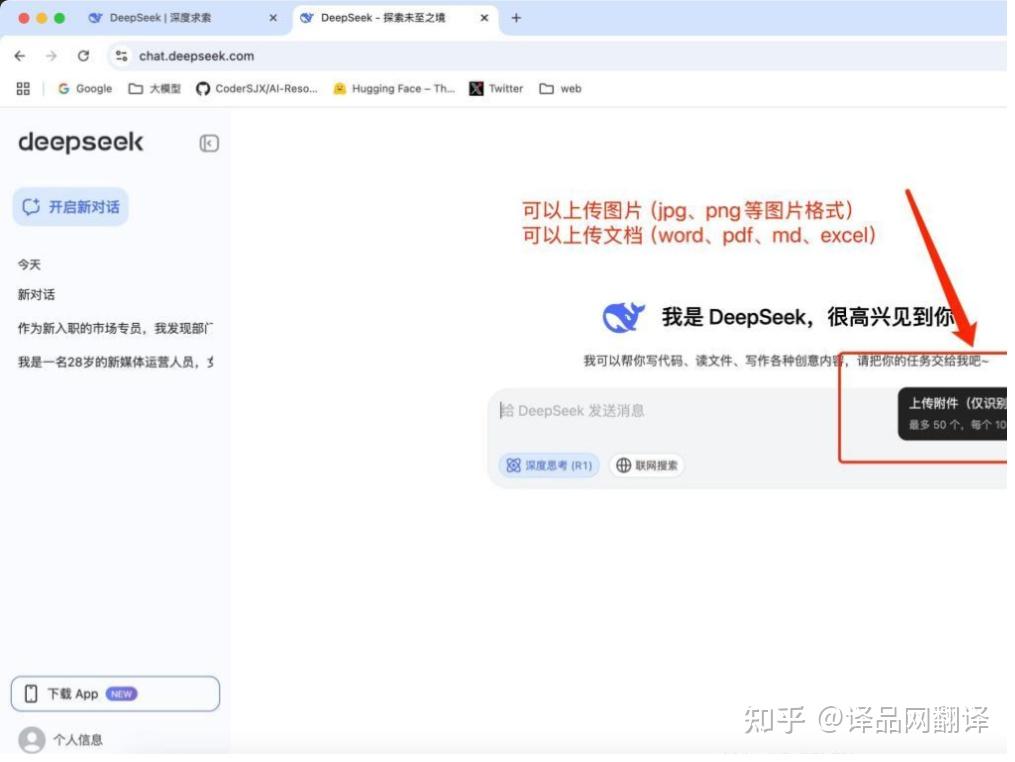The image size is (1015, 762).
Task: View site information icon in address bar
Action: coord(121,56)
